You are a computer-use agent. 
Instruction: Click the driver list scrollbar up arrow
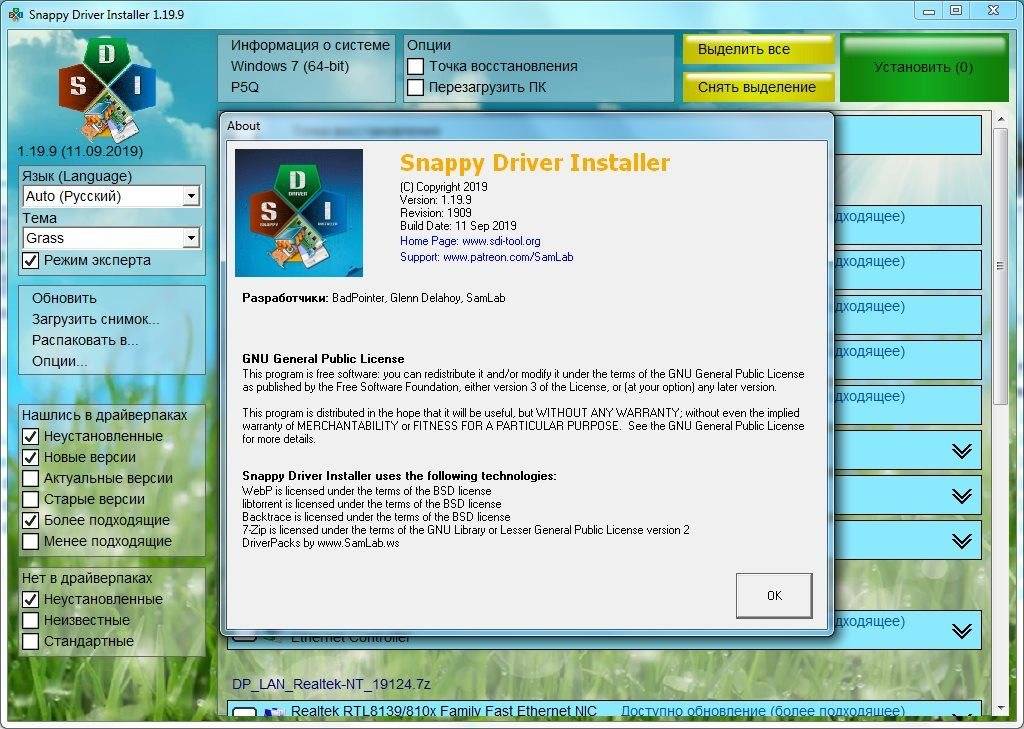point(1000,120)
